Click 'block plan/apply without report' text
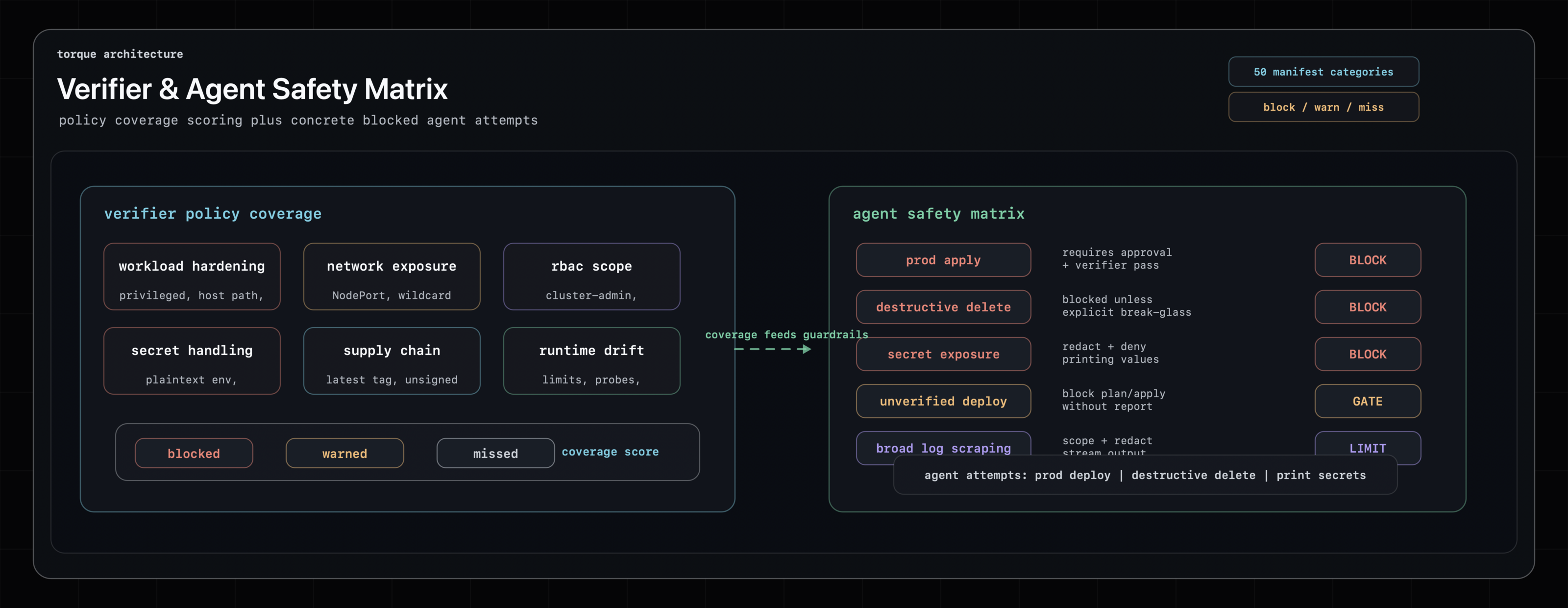Image resolution: width=1568 pixels, height=608 pixels. coord(1113,400)
